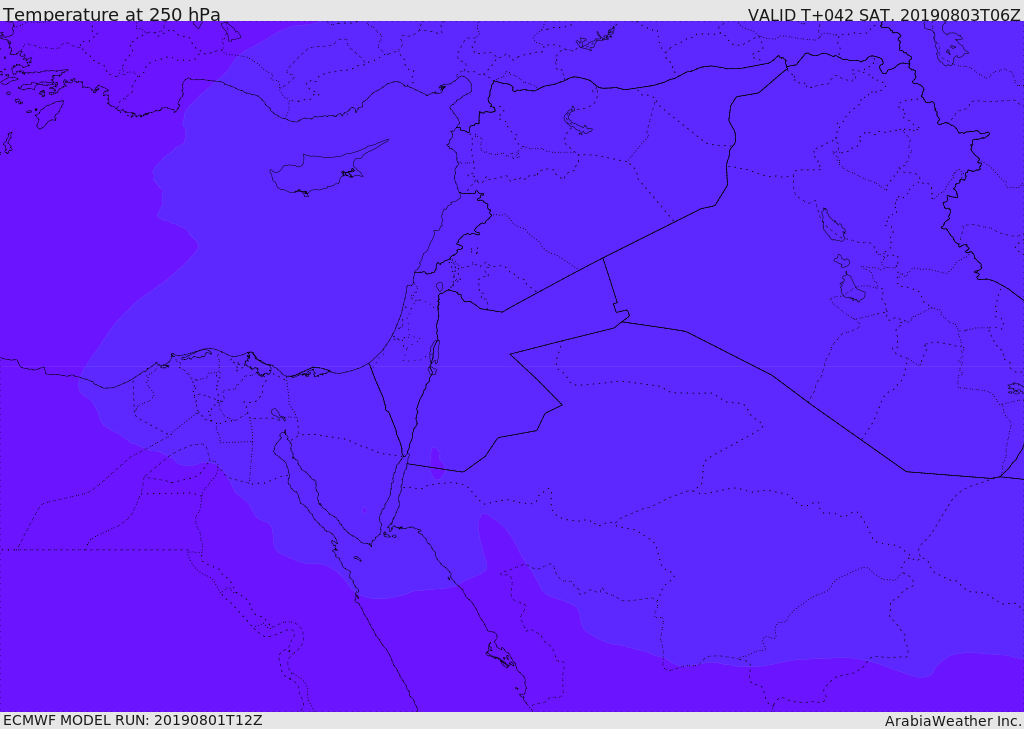The height and width of the screenshot is (729, 1024).
Task: Select Lake Razzaza south of Tharthar
Action: click(852, 287)
